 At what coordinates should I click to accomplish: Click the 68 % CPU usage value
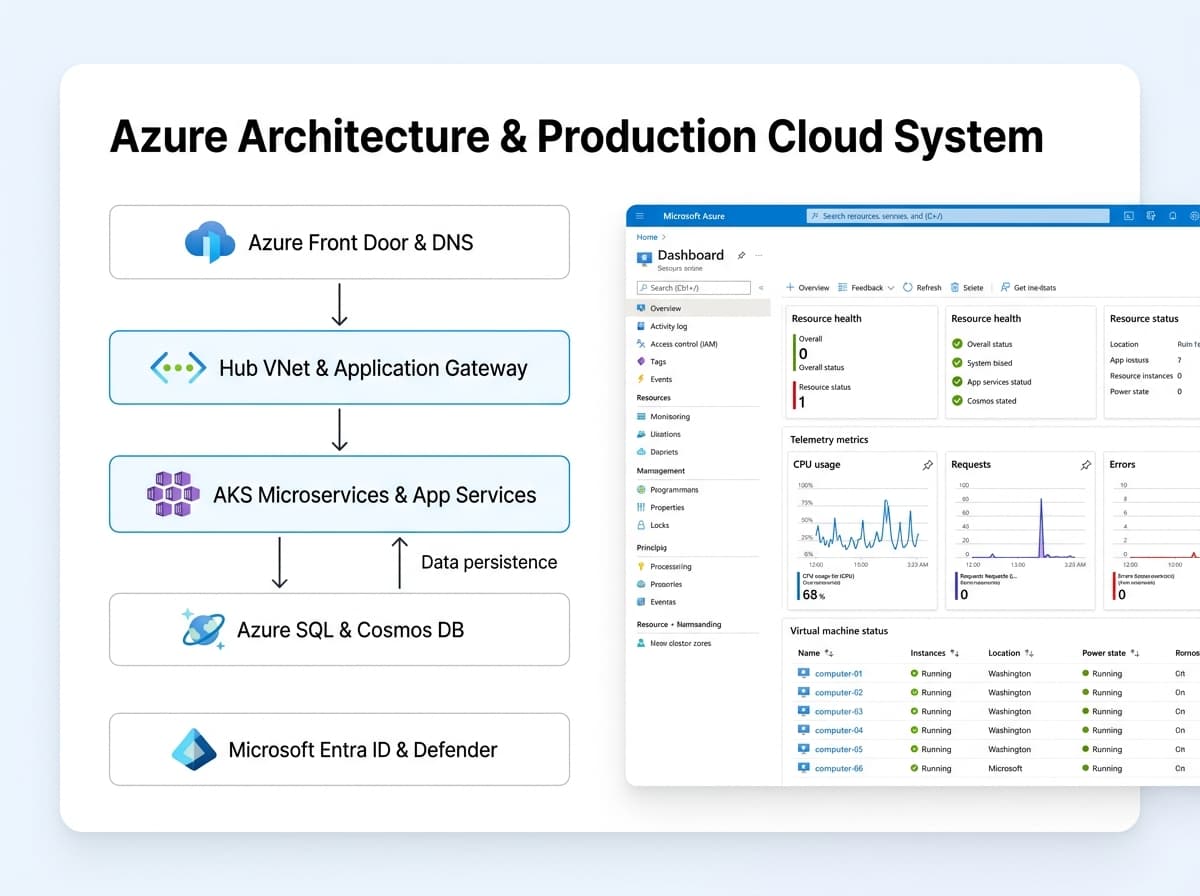(x=813, y=594)
